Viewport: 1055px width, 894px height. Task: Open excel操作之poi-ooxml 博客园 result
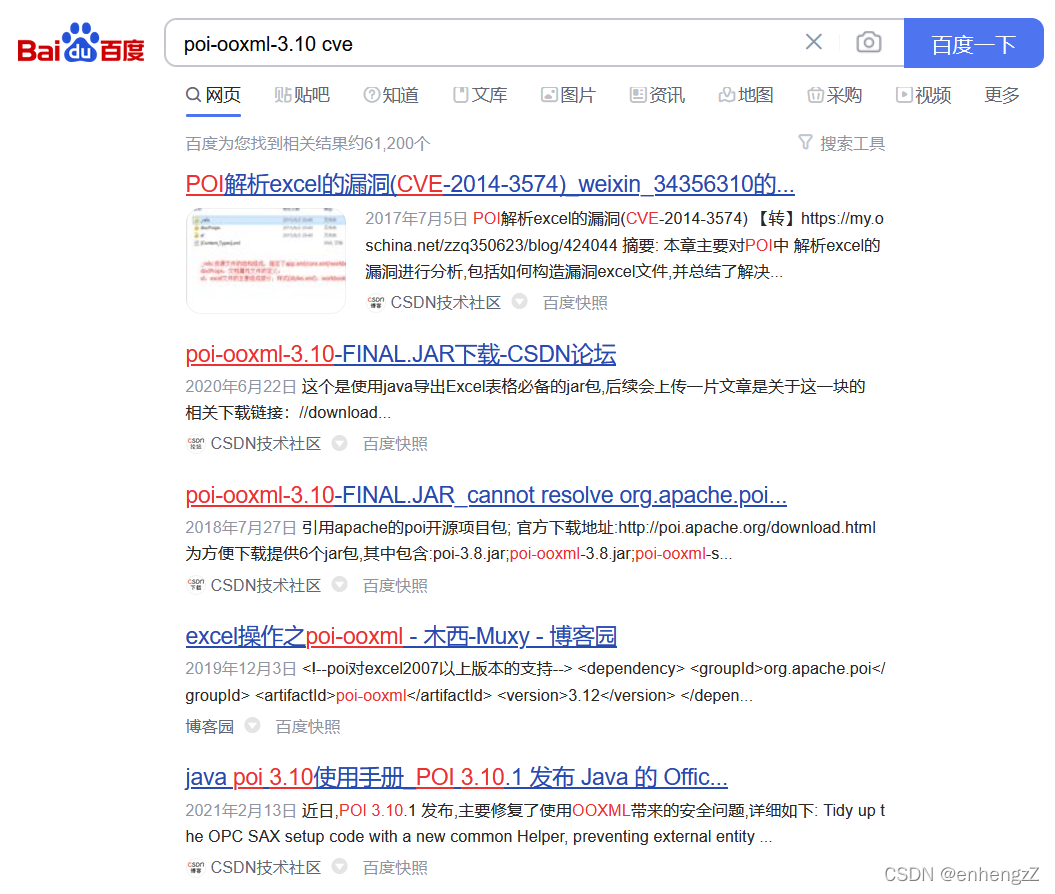(x=401, y=636)
